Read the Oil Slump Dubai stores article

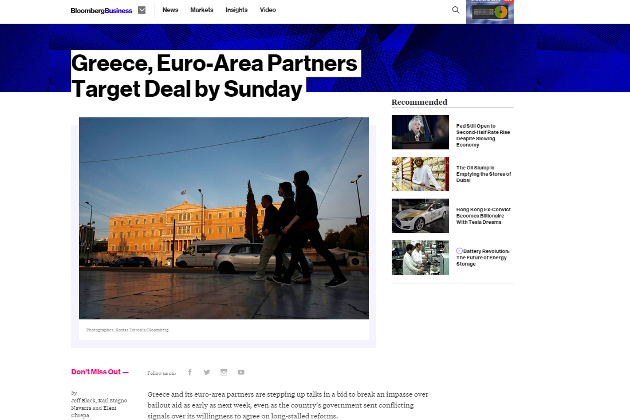click(483, 174)
